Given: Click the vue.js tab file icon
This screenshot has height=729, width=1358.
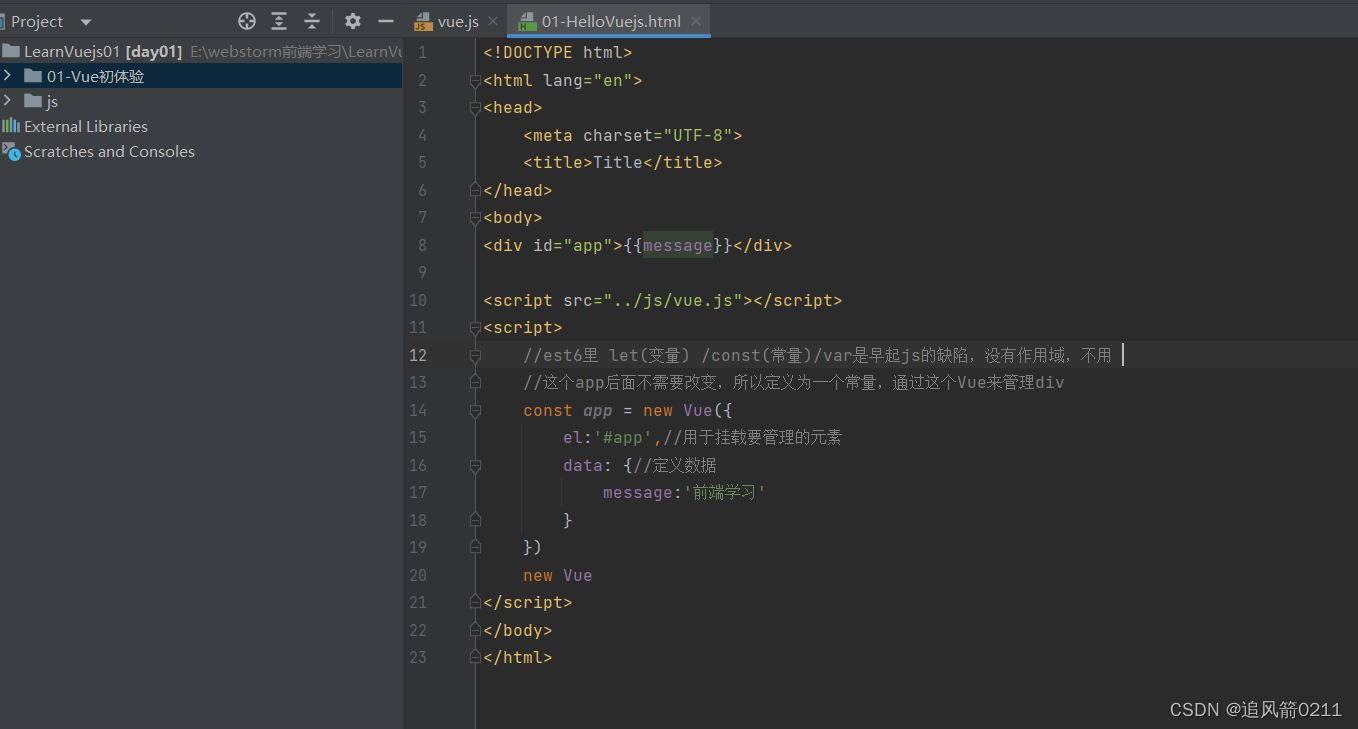Looking at the screenshot, I should click(424, 22).
